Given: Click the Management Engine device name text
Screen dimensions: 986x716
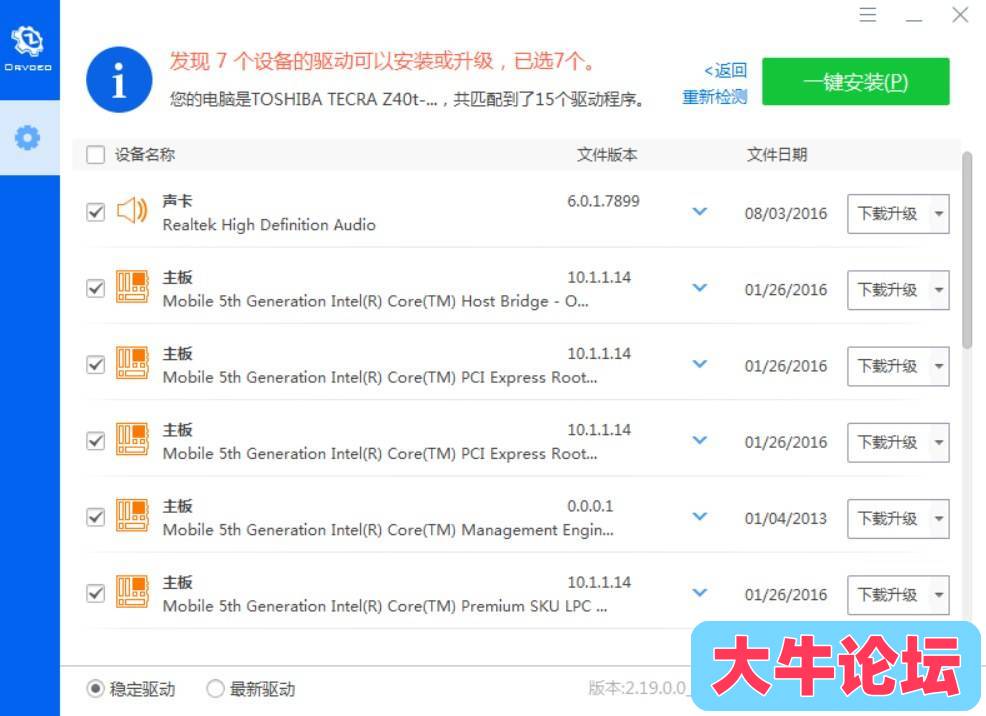Looking at the screenshot, I should tap(388, 530).
